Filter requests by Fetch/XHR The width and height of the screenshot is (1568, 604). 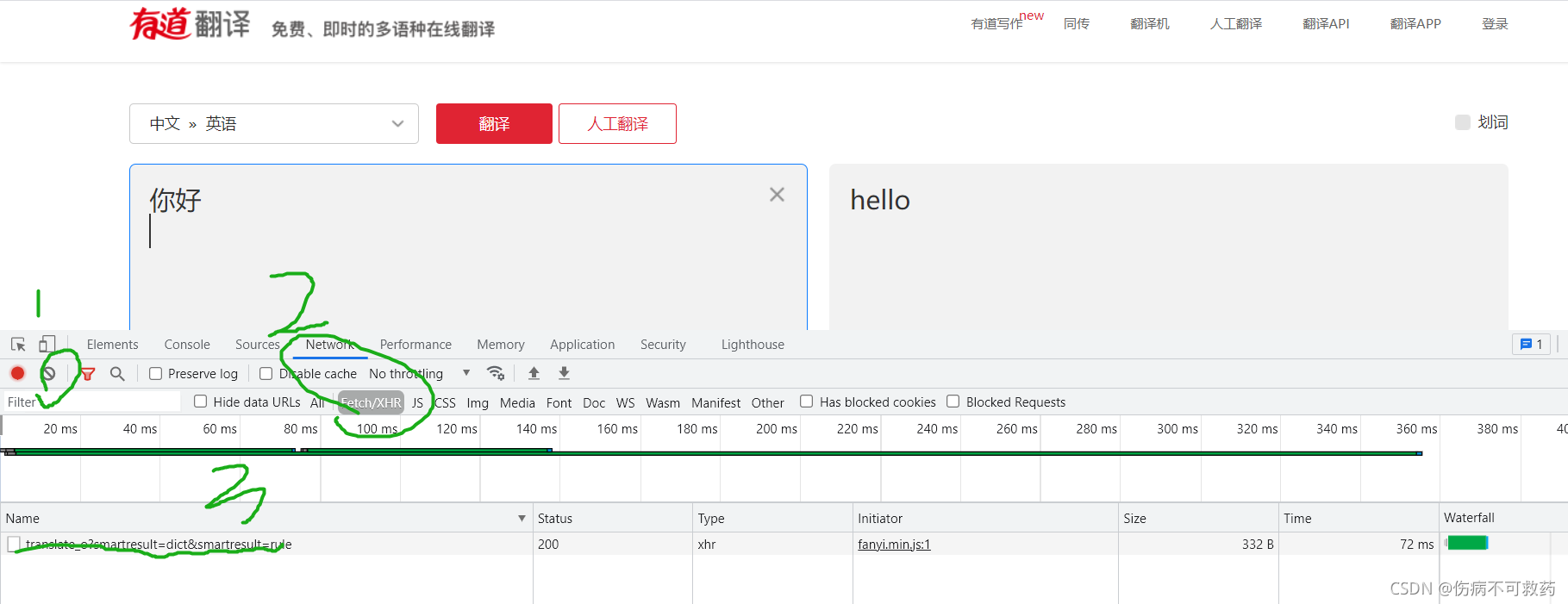[x=371, y=402]
